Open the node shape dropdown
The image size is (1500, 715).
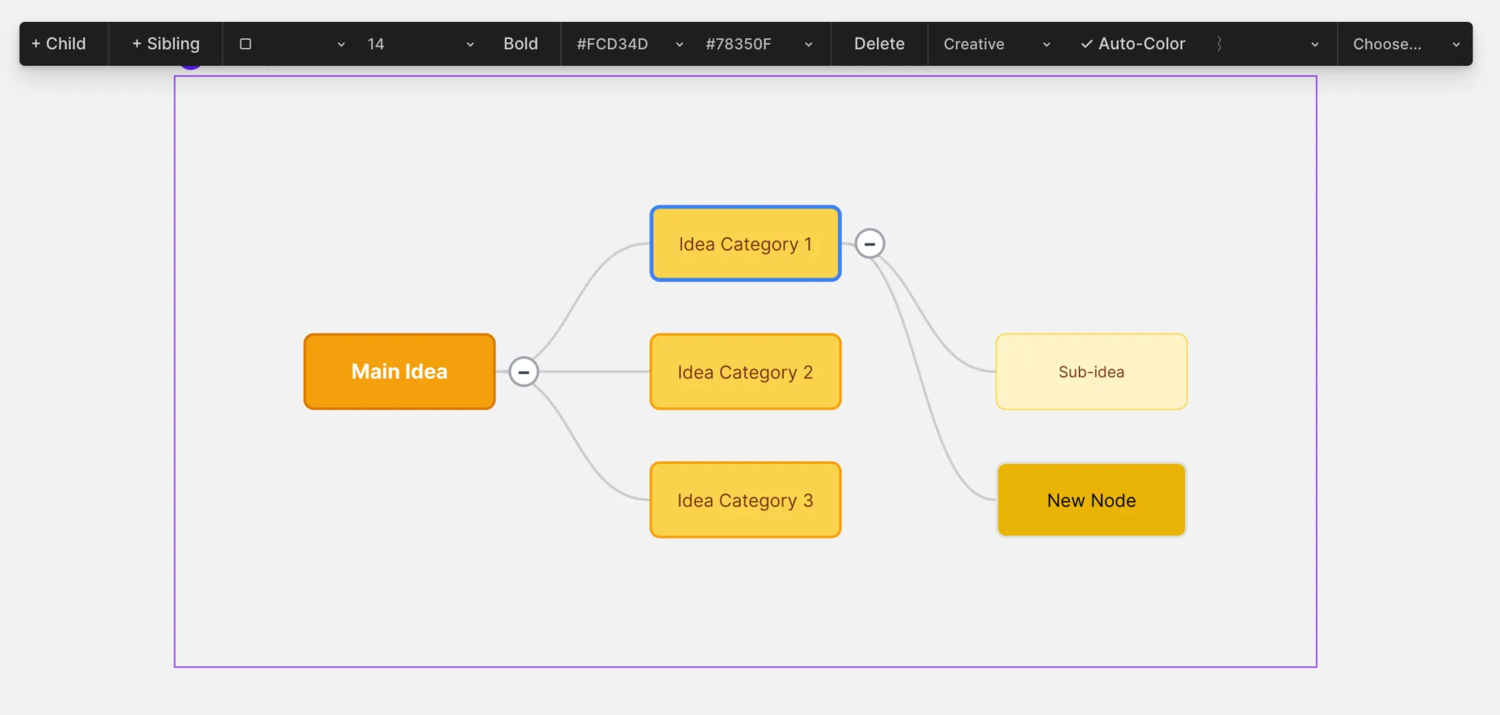(x=292, y=44)
